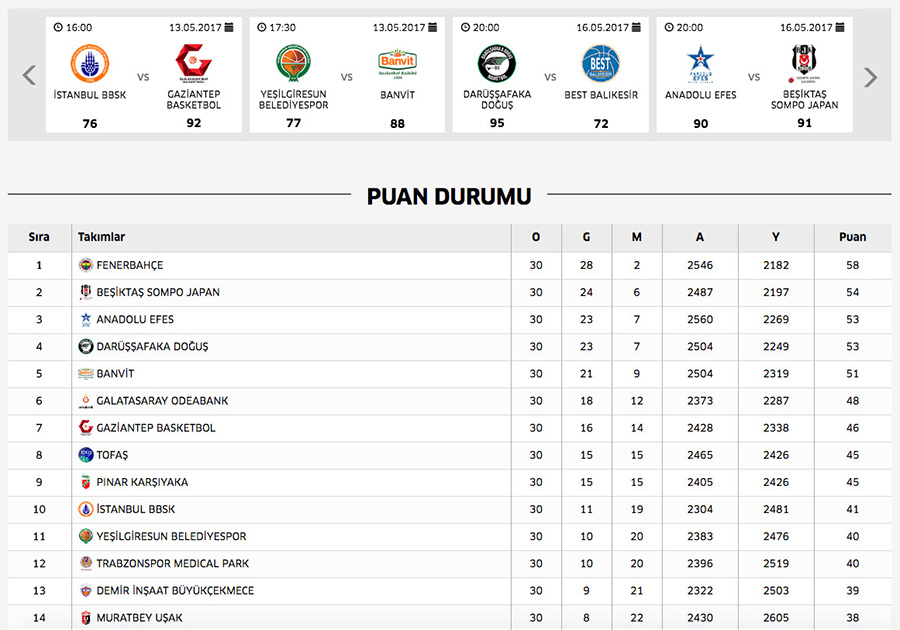Click Beşiktaş crest in standings row 2
This screenshot has width=900, height=630.
[86, 292]
